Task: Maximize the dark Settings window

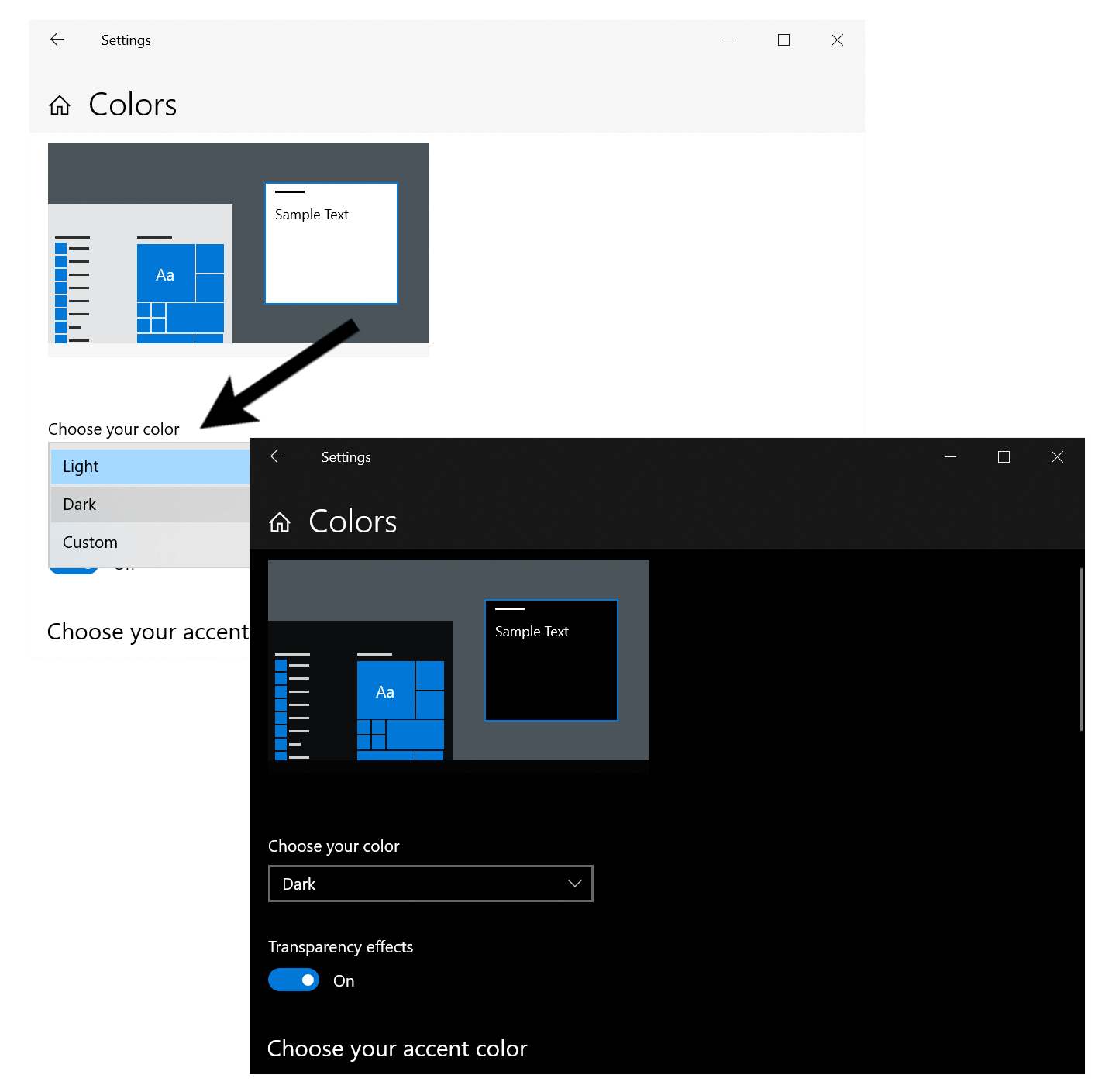Action: 1004,457
